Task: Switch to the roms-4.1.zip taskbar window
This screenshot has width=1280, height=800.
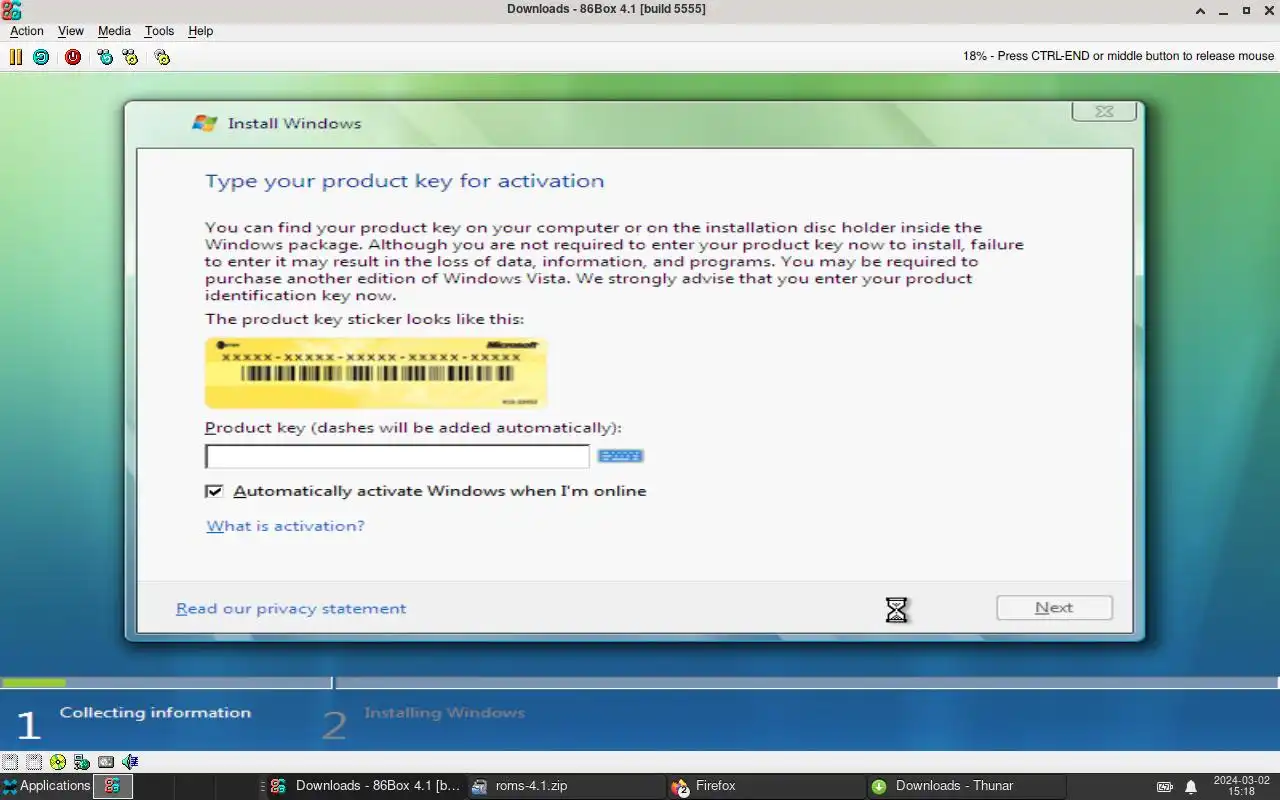Action: coord(565,786)
